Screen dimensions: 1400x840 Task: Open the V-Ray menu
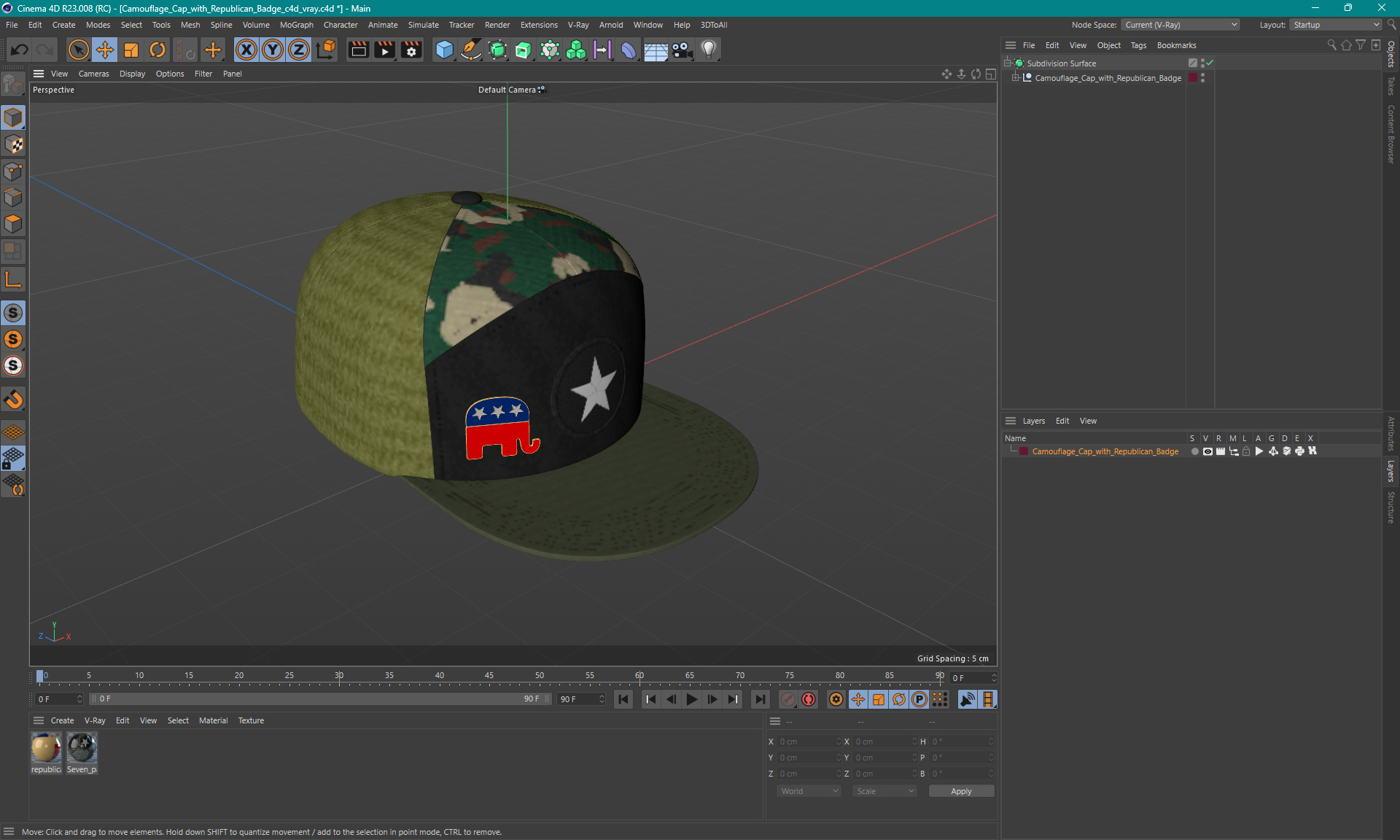click(x=578, y=25)
